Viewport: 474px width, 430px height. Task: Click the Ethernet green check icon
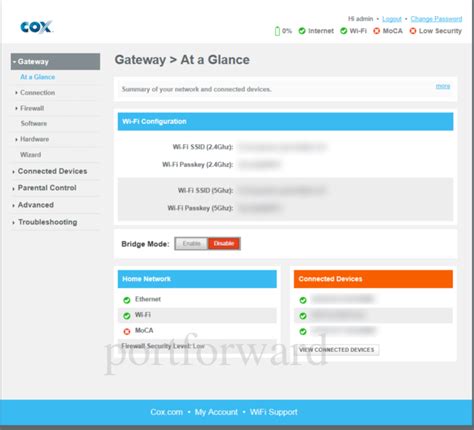click(127, 300)
